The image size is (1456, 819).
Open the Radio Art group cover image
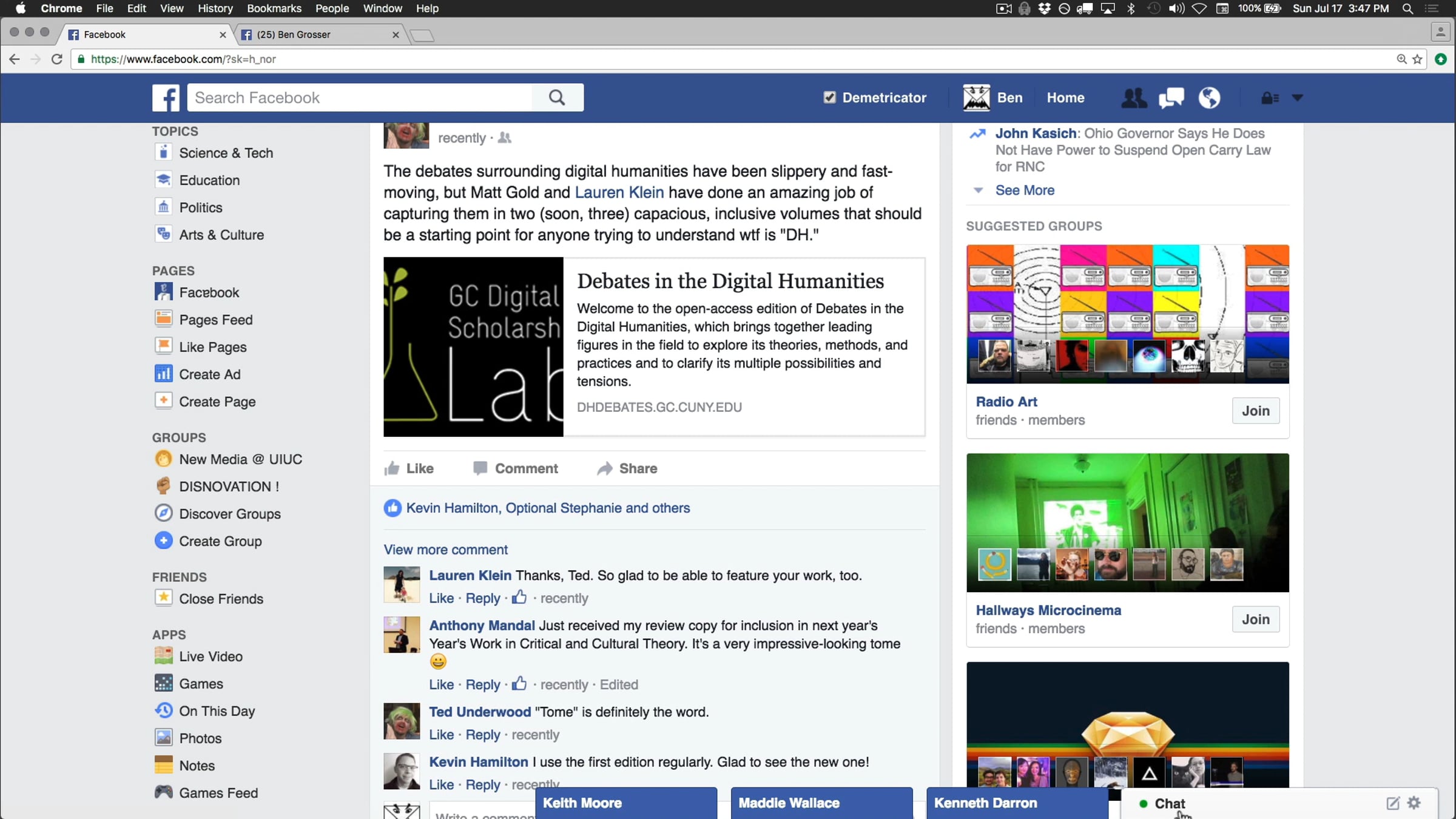click(1128, 314)
